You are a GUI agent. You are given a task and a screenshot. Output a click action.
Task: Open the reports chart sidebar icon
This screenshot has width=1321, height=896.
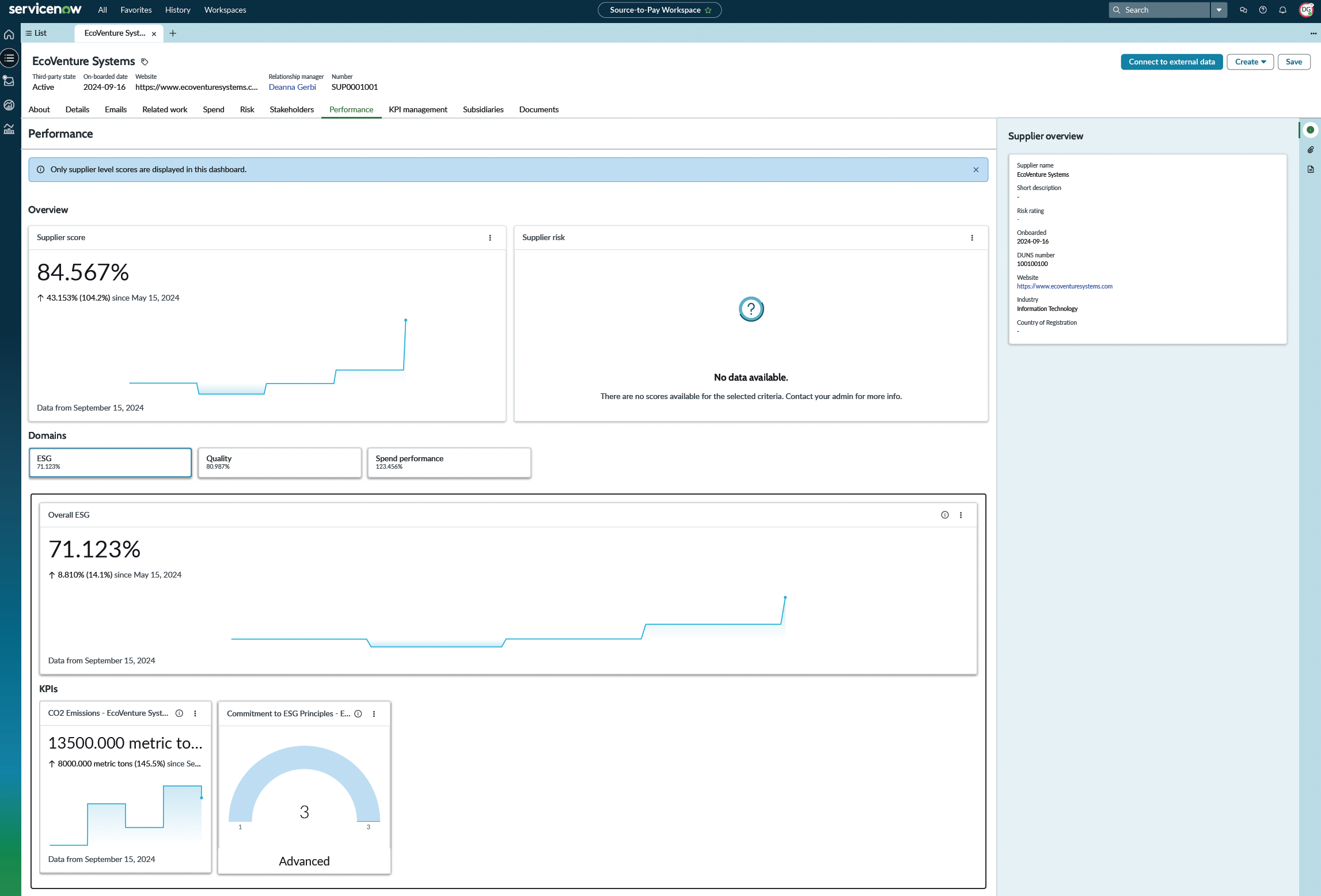(x=9, y=129)
